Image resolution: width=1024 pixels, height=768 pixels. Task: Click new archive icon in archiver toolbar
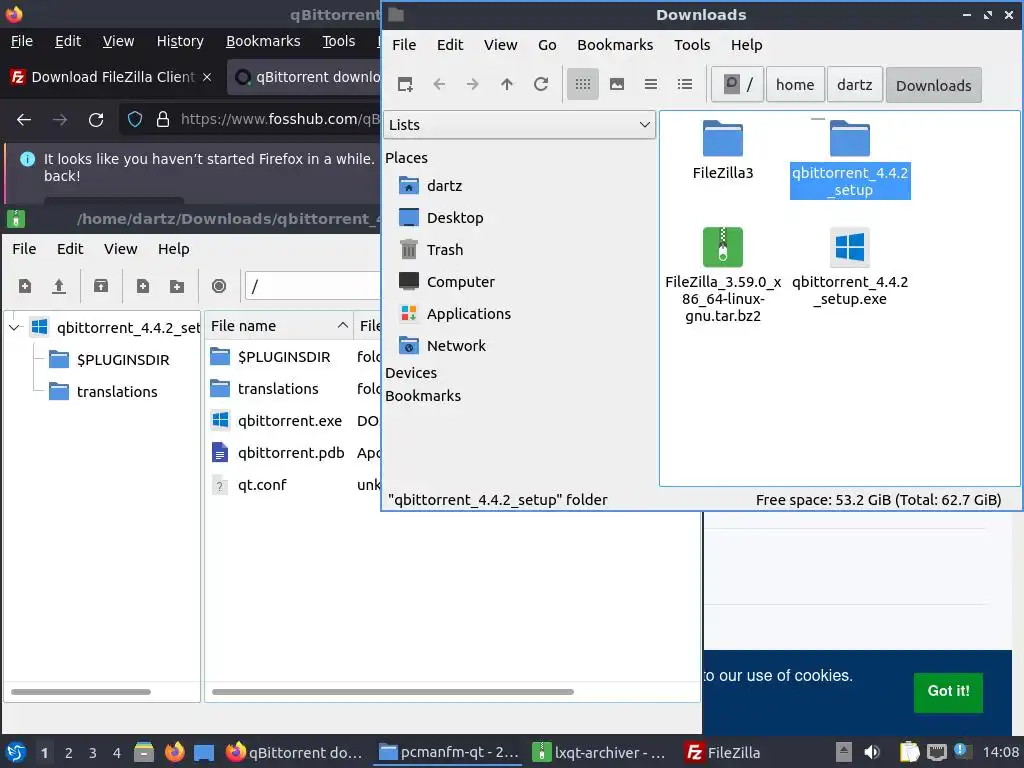[x=25, y=286]
